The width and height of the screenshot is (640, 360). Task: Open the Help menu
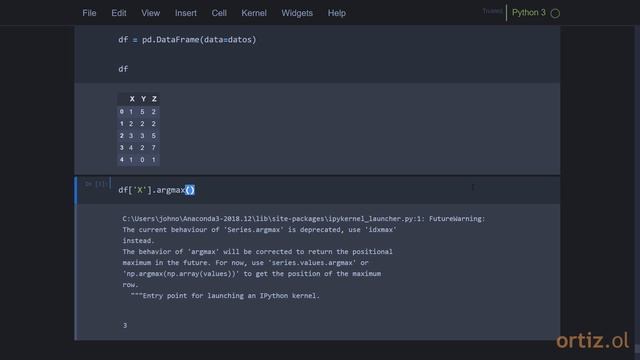(337, 13)
